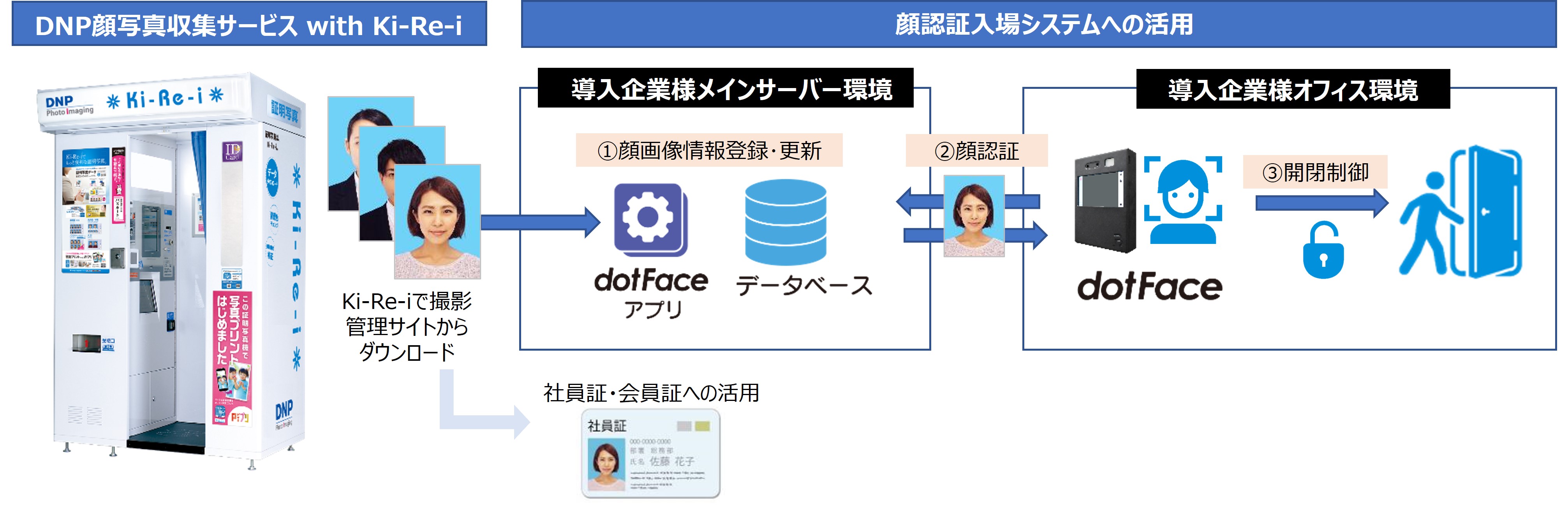Click the DNP顔写真収集サービス with Ki-Re-i header
This screenshot has height=510, width=1568.
click(x=249, y=24)
